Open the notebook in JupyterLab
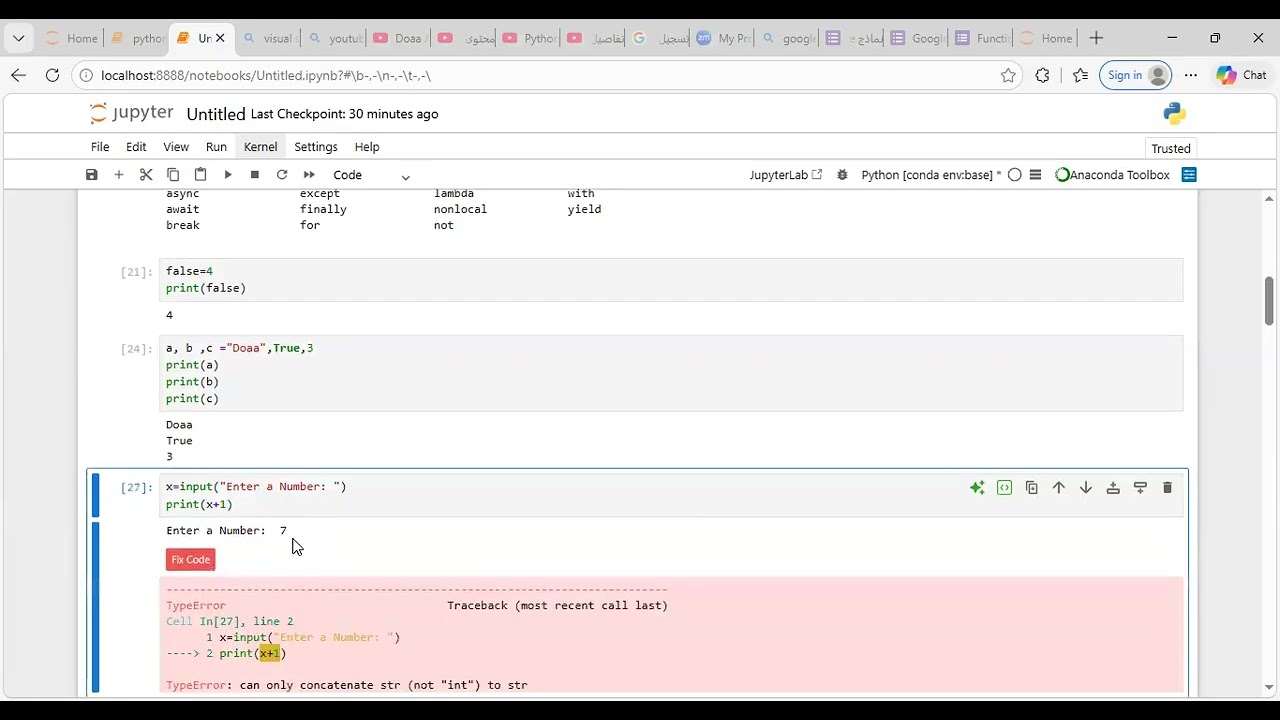This screenshot has width=1280, height=720. tap(786, 175)
